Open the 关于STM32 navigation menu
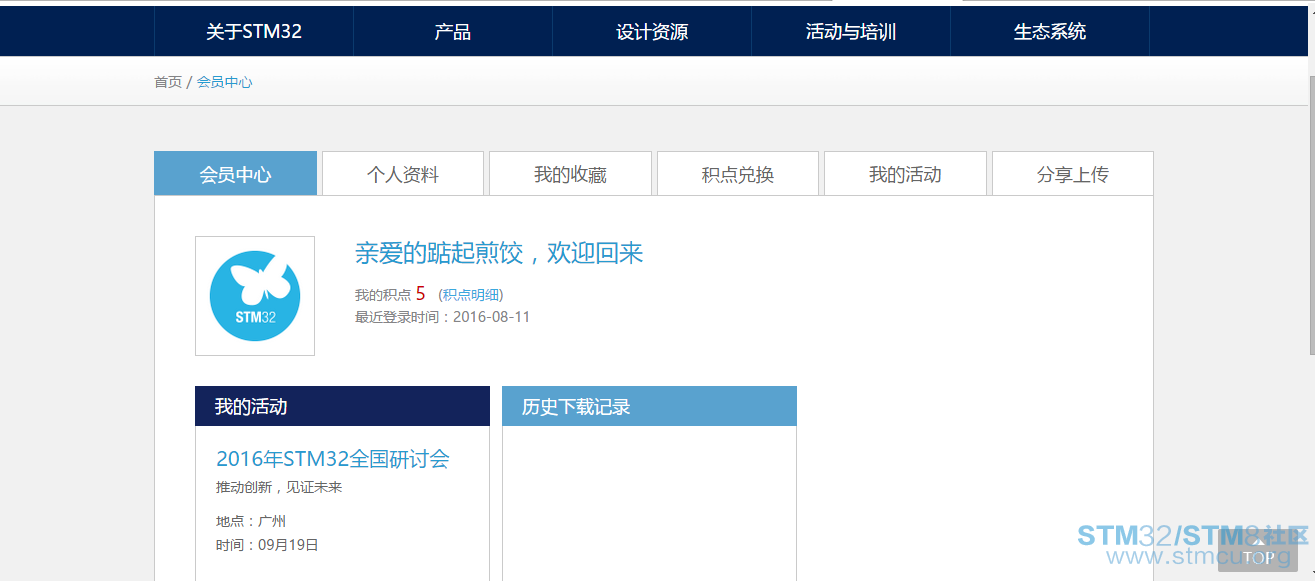This screenshot has height=581, width=1315. [x=254, y=32]
